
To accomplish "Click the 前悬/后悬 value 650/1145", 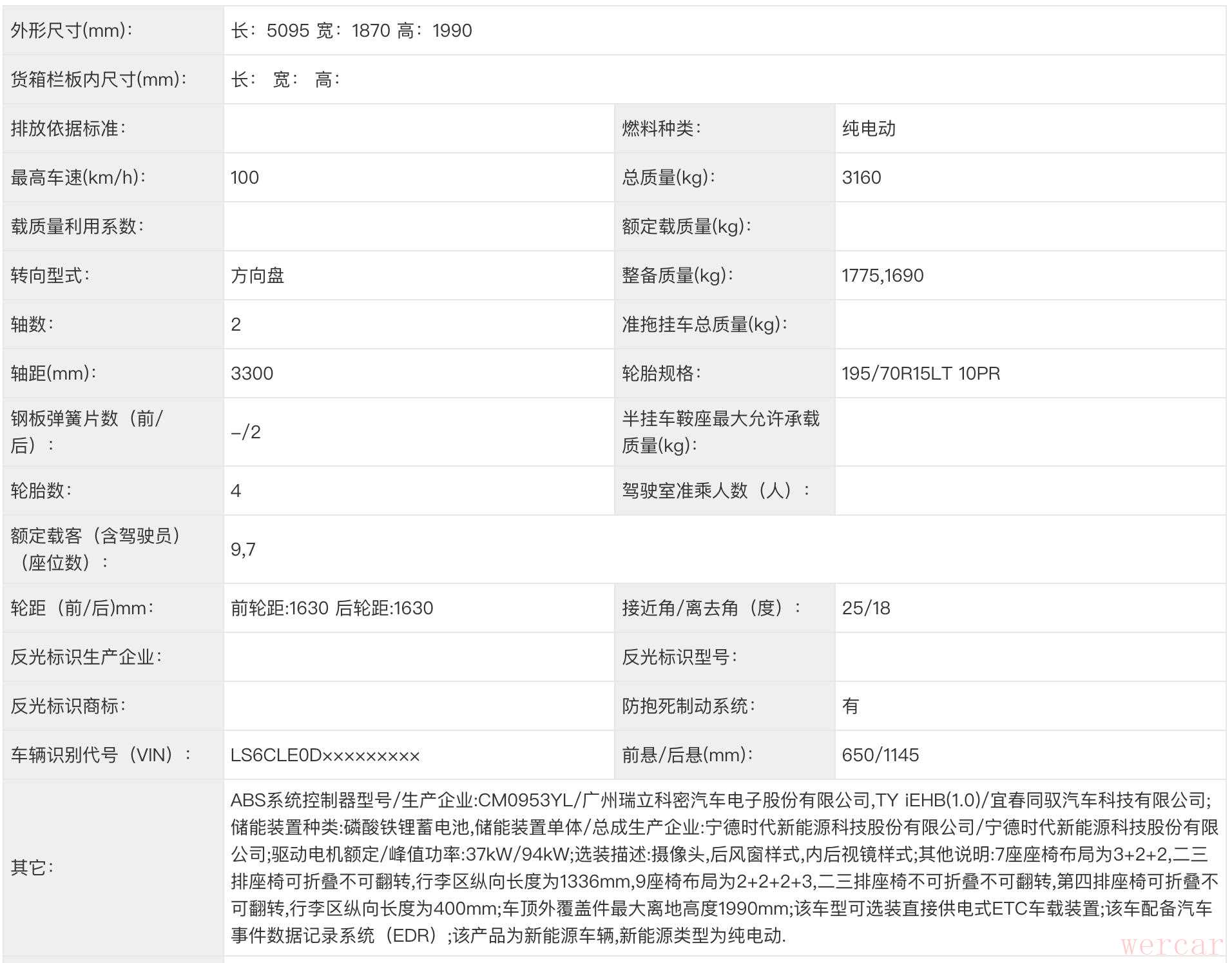I will (x=880, y=755).
